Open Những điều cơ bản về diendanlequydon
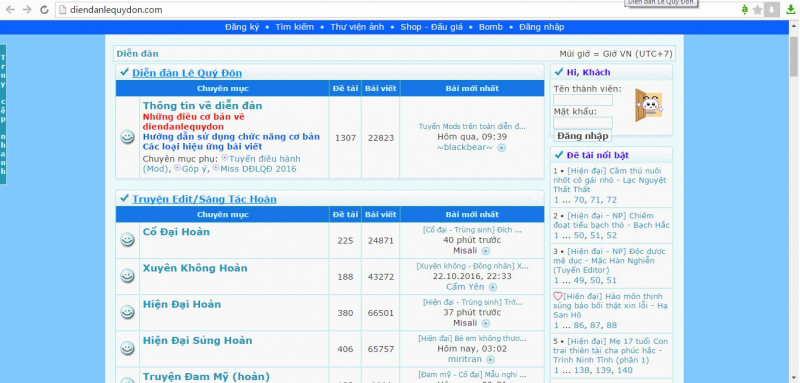Image resolution: width=800 pixels, height=383 pixels. click(193, 121)
